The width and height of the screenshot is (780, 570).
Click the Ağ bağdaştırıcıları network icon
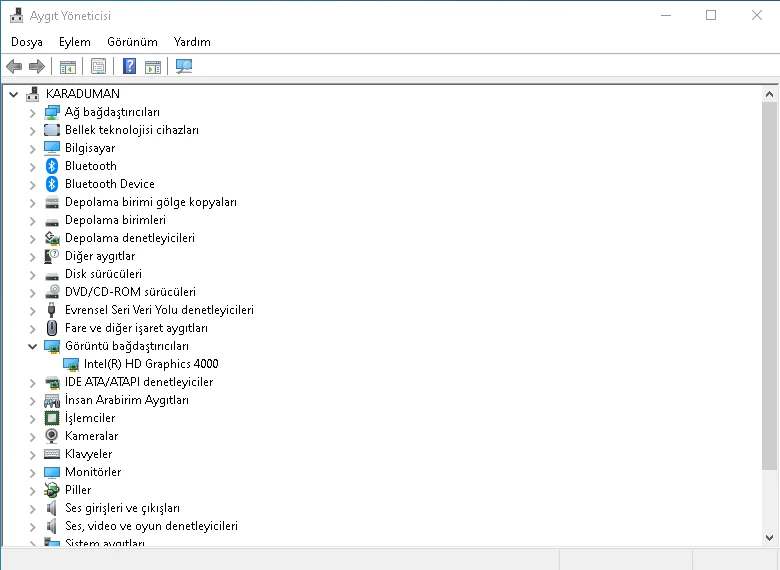[52, 112]
